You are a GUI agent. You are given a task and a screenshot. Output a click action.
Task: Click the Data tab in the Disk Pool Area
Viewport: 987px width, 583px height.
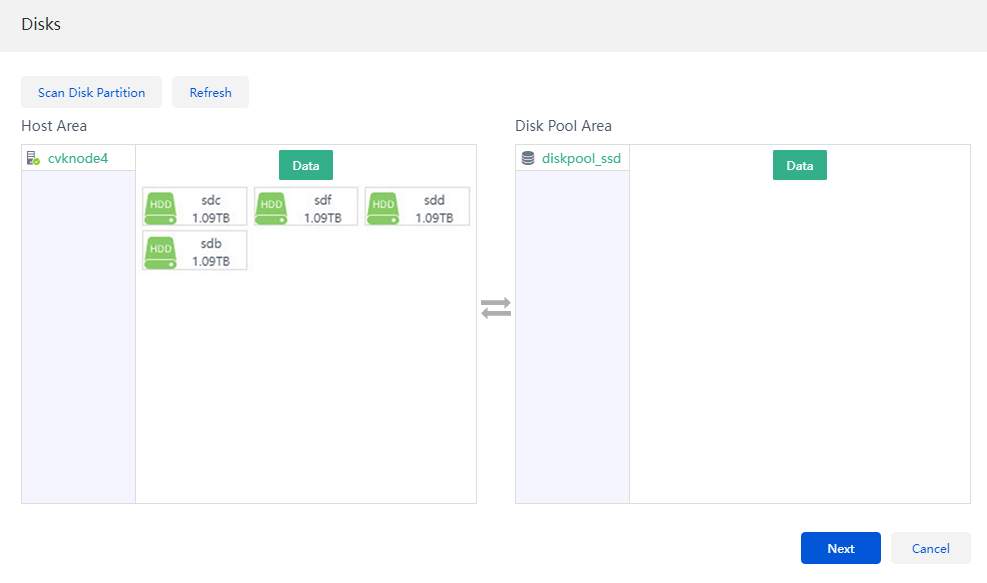pyautogui.click(x=799, y=165)
